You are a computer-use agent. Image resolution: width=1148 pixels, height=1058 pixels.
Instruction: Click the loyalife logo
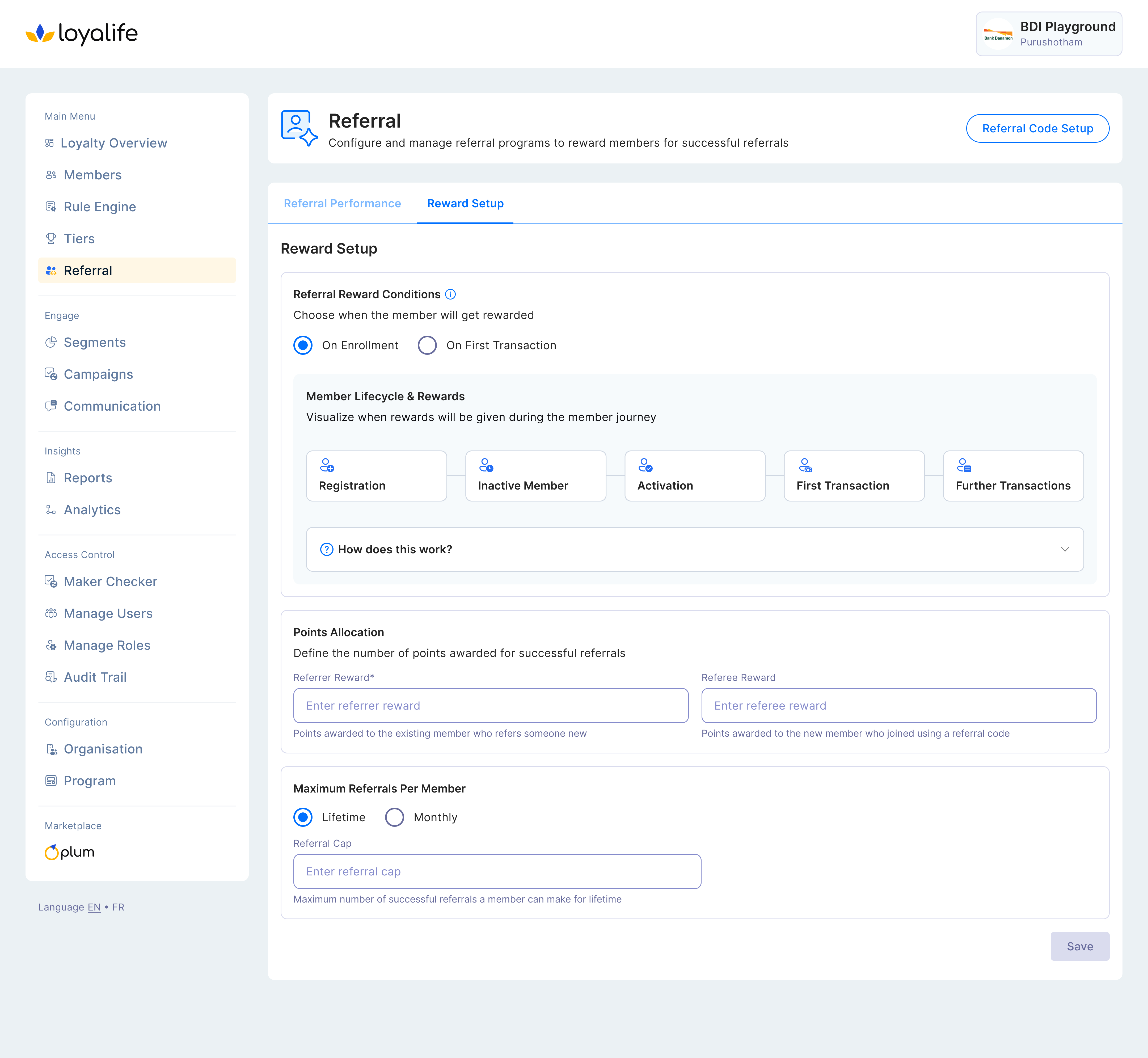82,34
